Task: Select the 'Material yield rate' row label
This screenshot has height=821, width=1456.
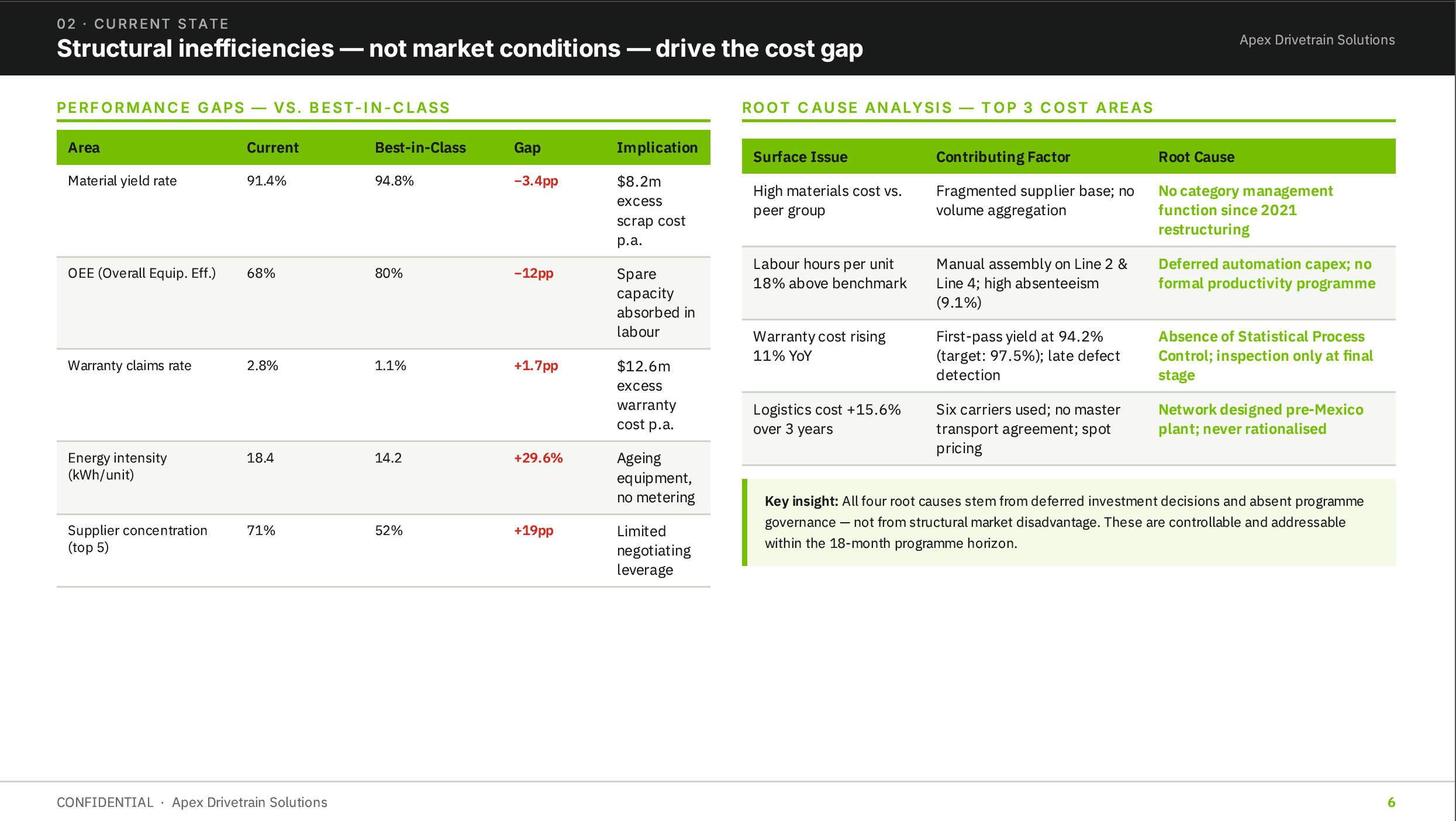Action: [x=122, y=181]
